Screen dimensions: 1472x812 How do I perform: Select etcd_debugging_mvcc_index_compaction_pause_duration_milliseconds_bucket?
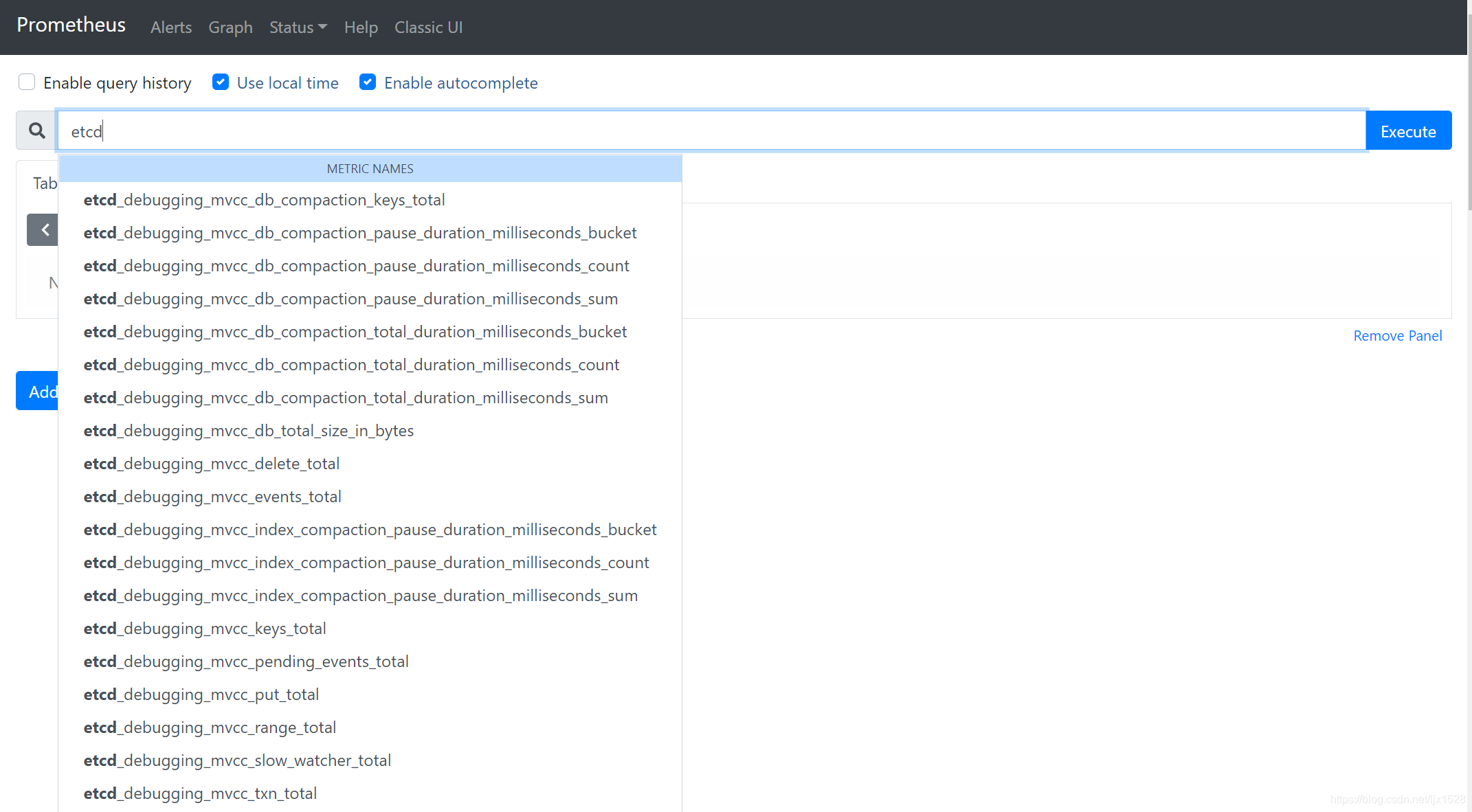(x=370, y=530)
